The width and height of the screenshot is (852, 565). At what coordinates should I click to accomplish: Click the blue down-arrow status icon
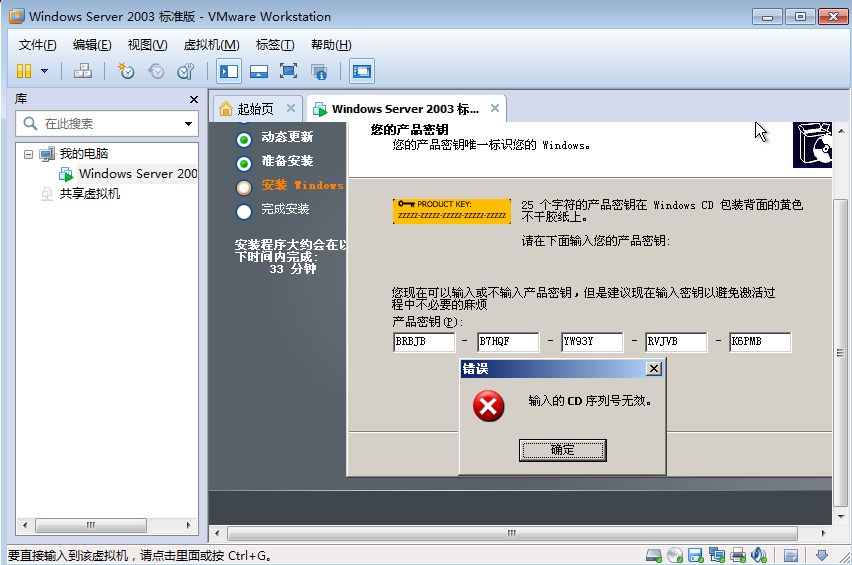822,555
